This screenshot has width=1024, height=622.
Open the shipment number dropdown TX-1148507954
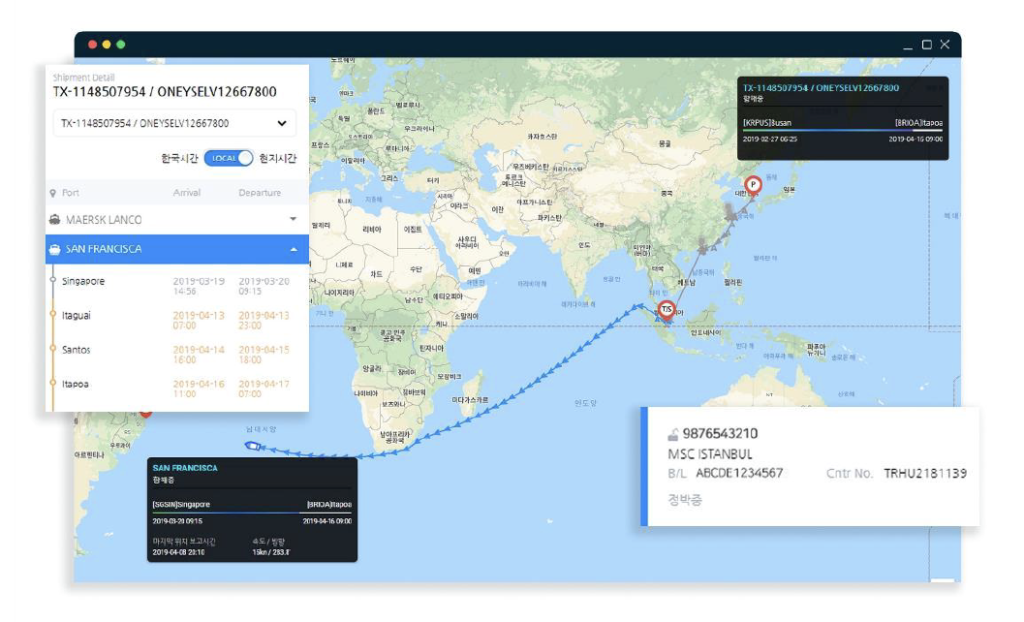[174, 123]
